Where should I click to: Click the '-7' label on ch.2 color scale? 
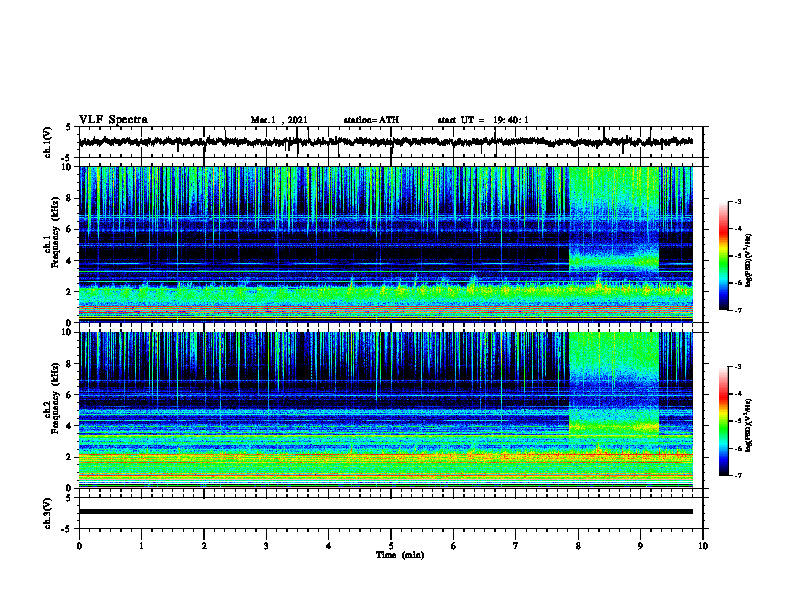coord(738,475)
